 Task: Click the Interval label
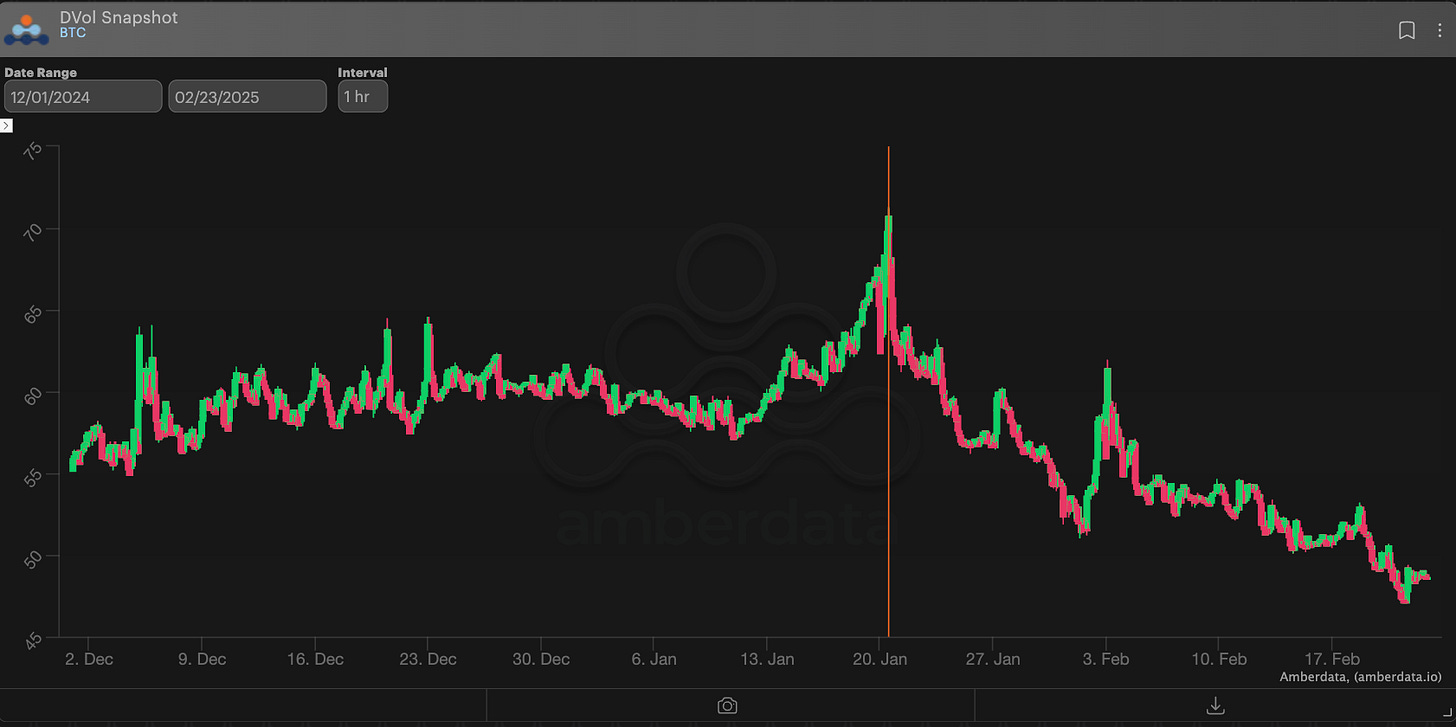(363, 73)
